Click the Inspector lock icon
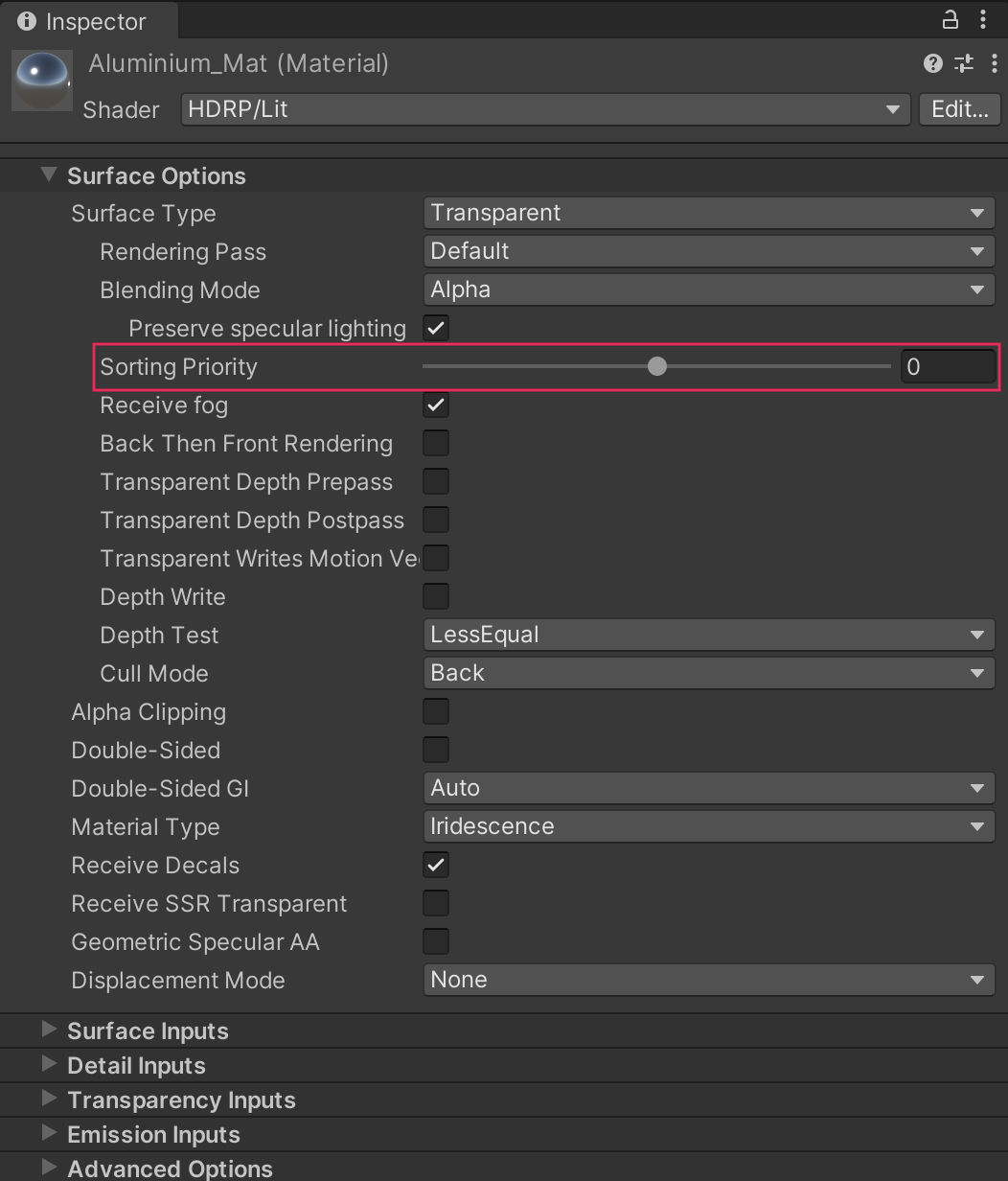1008x1181 pixels. [x=950, y=19]
